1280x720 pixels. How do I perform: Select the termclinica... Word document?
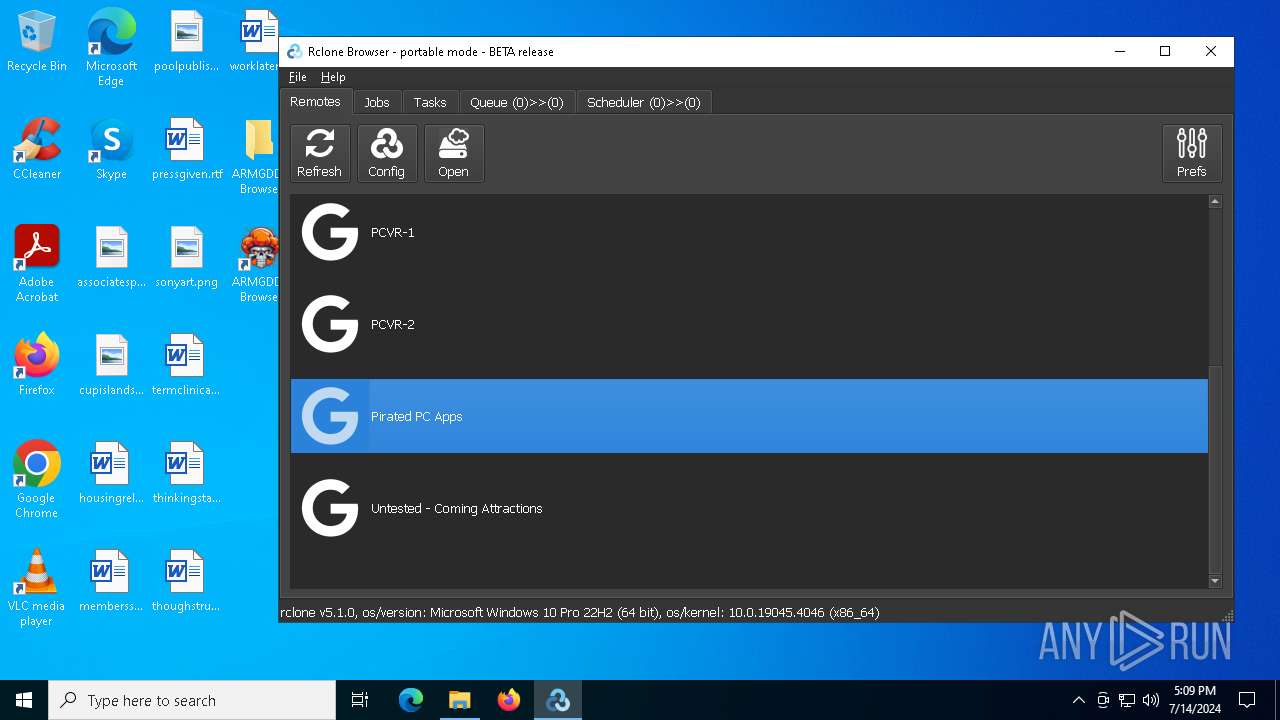click(186, 366)
